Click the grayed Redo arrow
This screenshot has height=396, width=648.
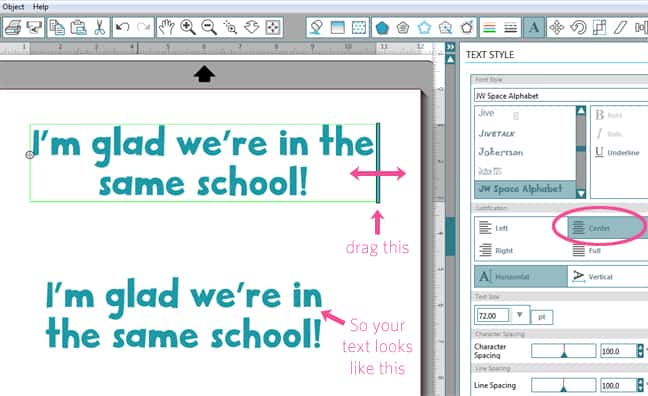(x=143, y=28)
